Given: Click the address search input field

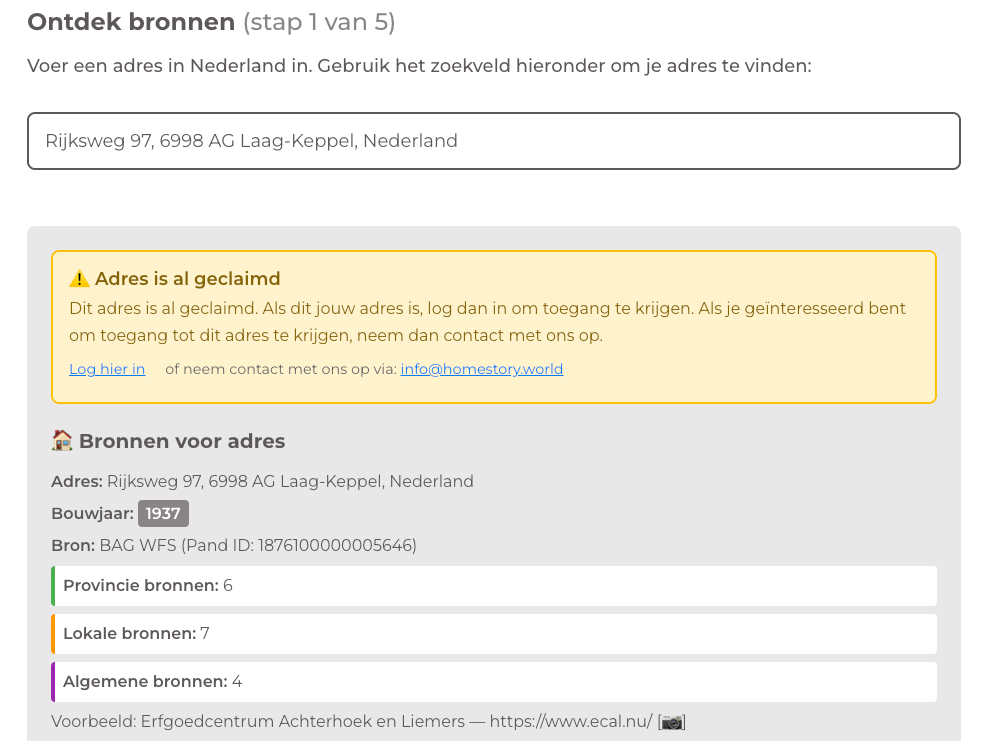Looking at the screenshot, I should click(493, 141).
